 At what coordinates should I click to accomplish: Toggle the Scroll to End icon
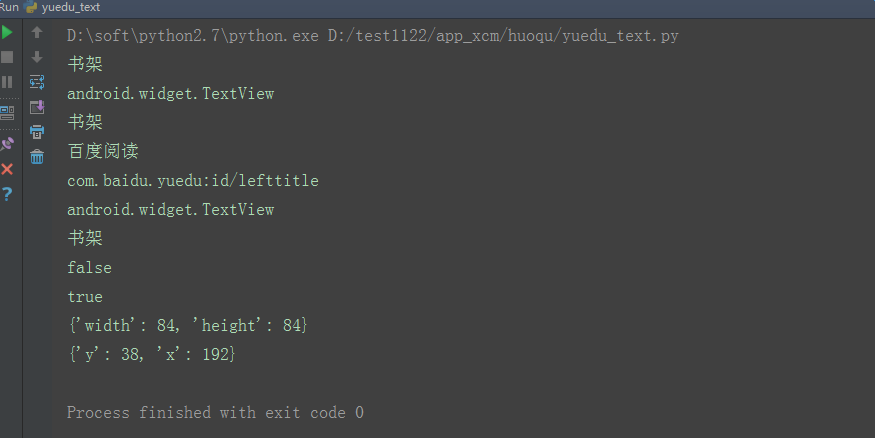[37, 107]
